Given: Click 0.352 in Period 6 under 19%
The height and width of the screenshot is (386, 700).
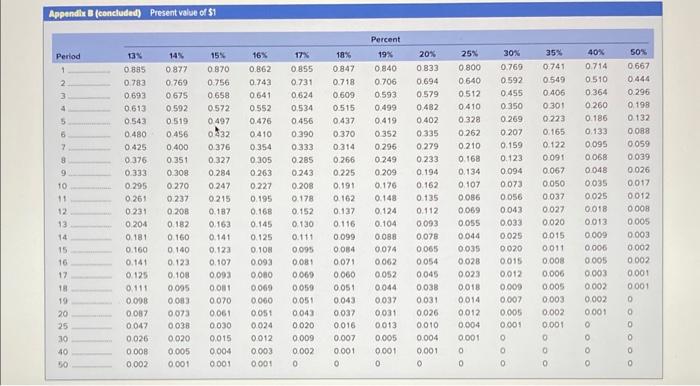Looking at the screenshot, I should pos(386,134).
